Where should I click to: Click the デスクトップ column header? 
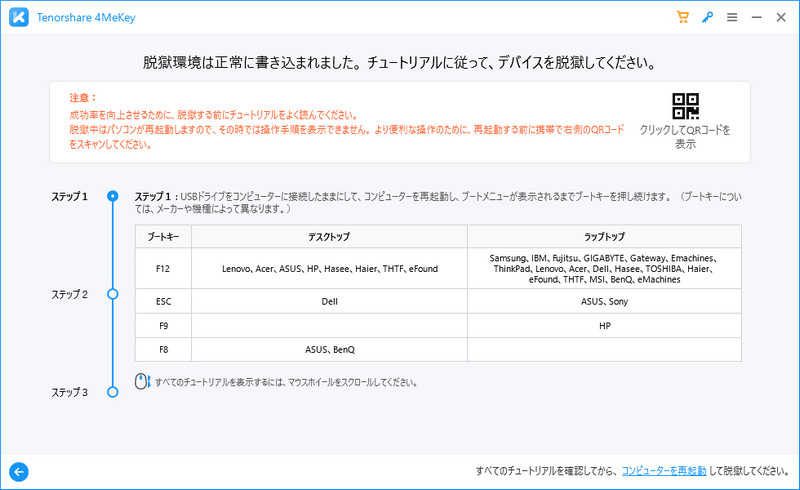[x=329, y=237]
